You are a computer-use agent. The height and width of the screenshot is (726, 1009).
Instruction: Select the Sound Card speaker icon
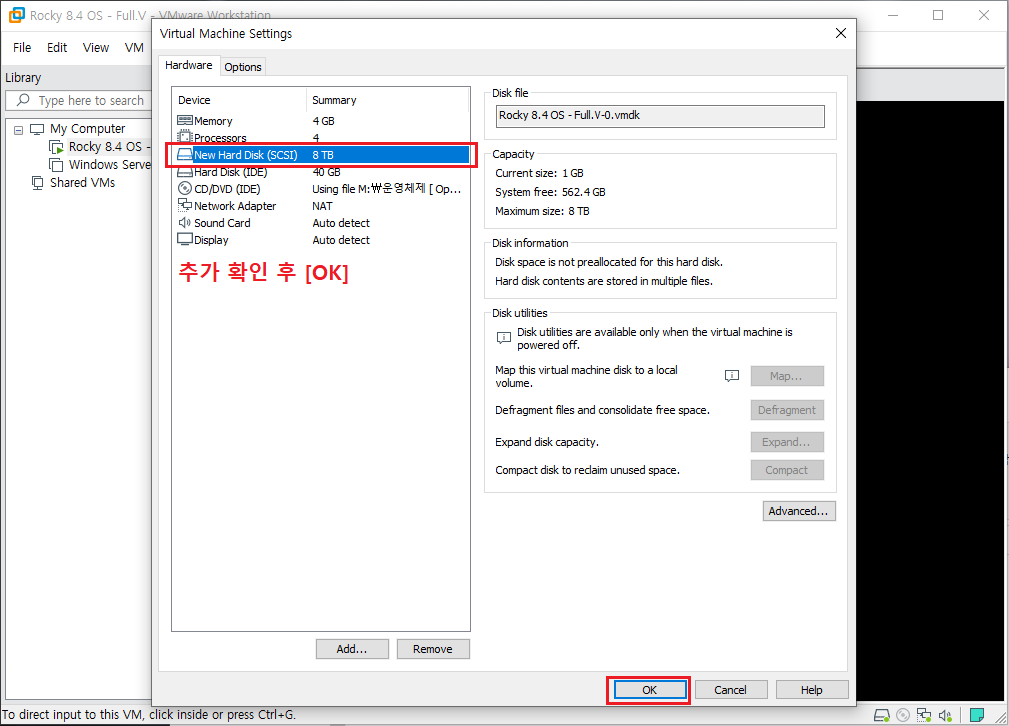(x=185, y=223)
